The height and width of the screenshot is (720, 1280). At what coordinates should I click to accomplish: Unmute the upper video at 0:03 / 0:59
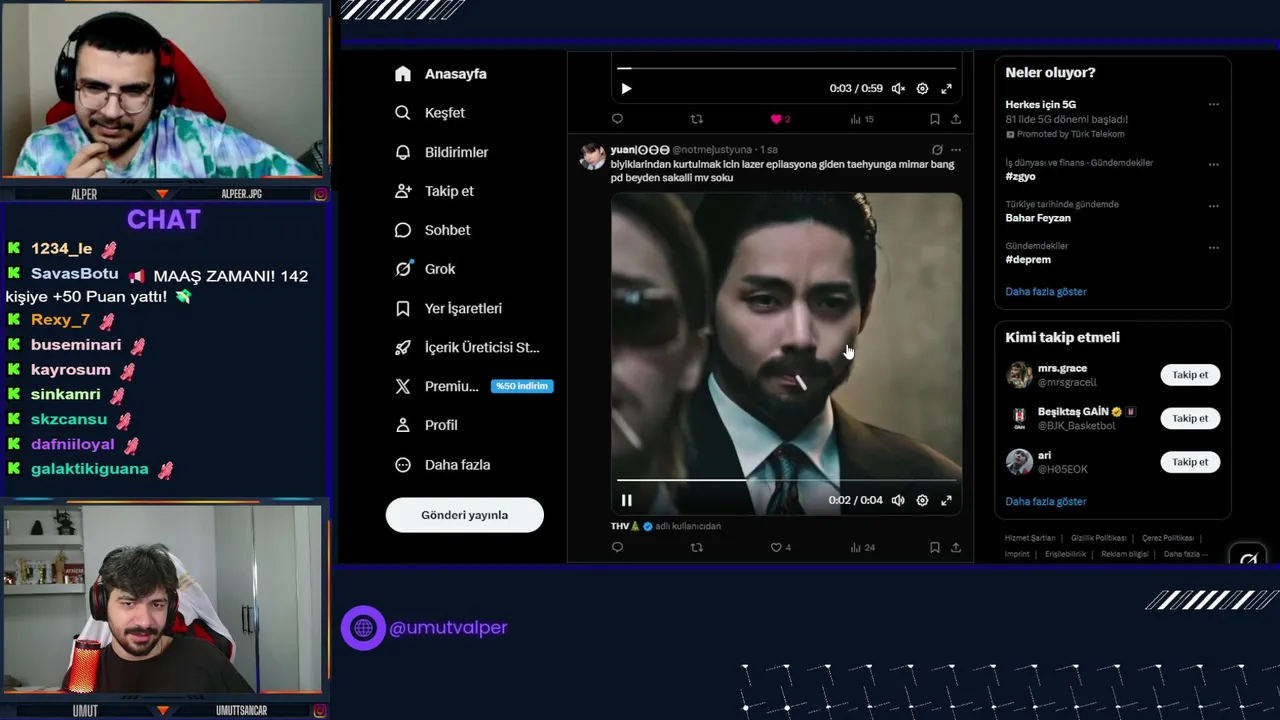(x=898, y=89)
